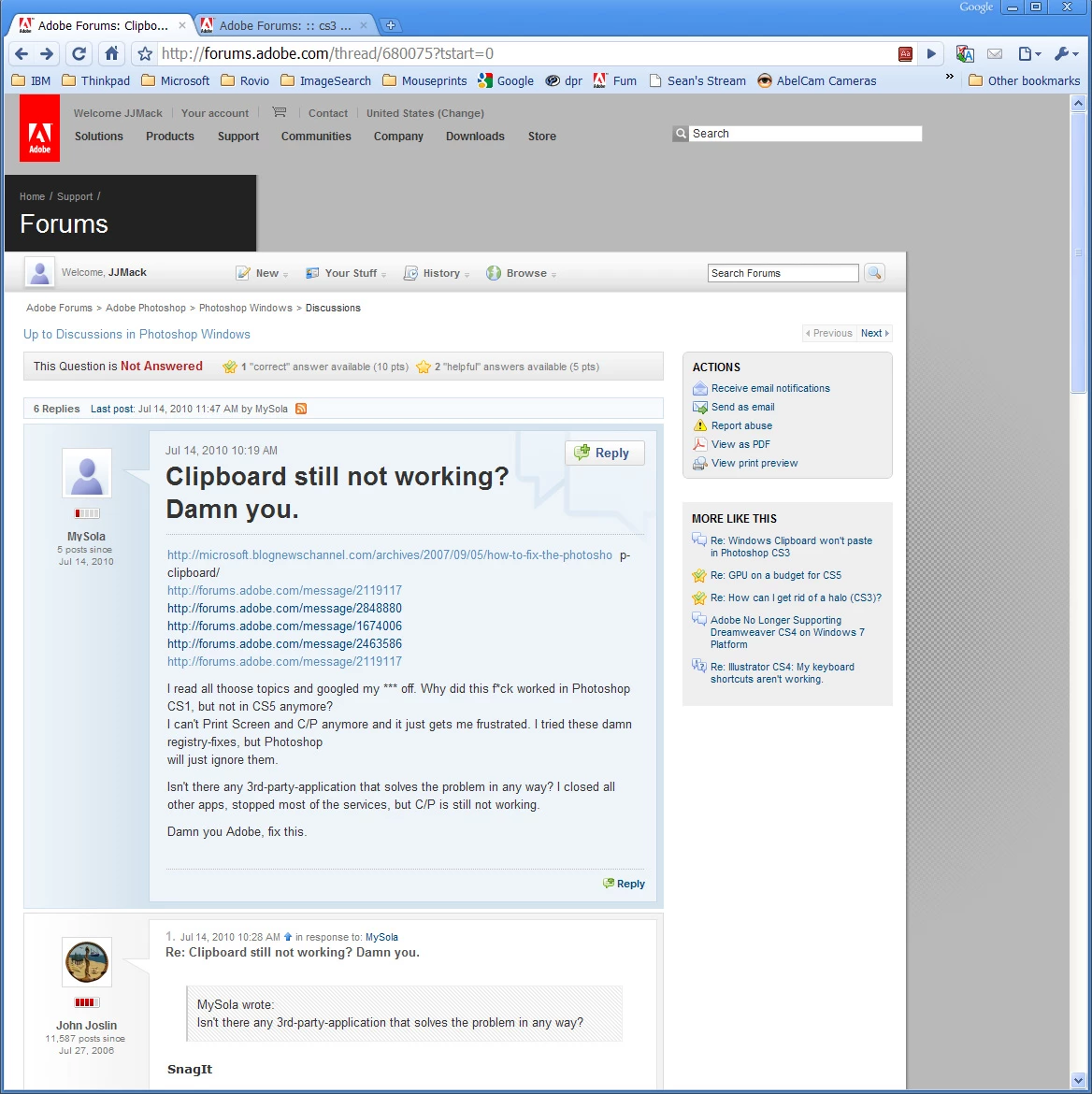Switch to the Adobe Forums cs3 tab

click(285, 26)
